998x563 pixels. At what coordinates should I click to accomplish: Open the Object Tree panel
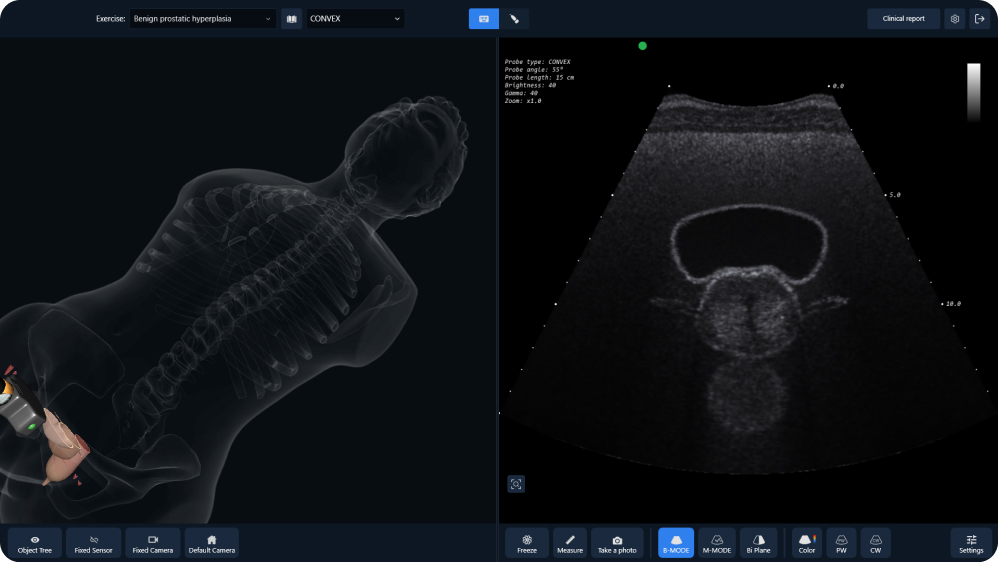point(35,543)
